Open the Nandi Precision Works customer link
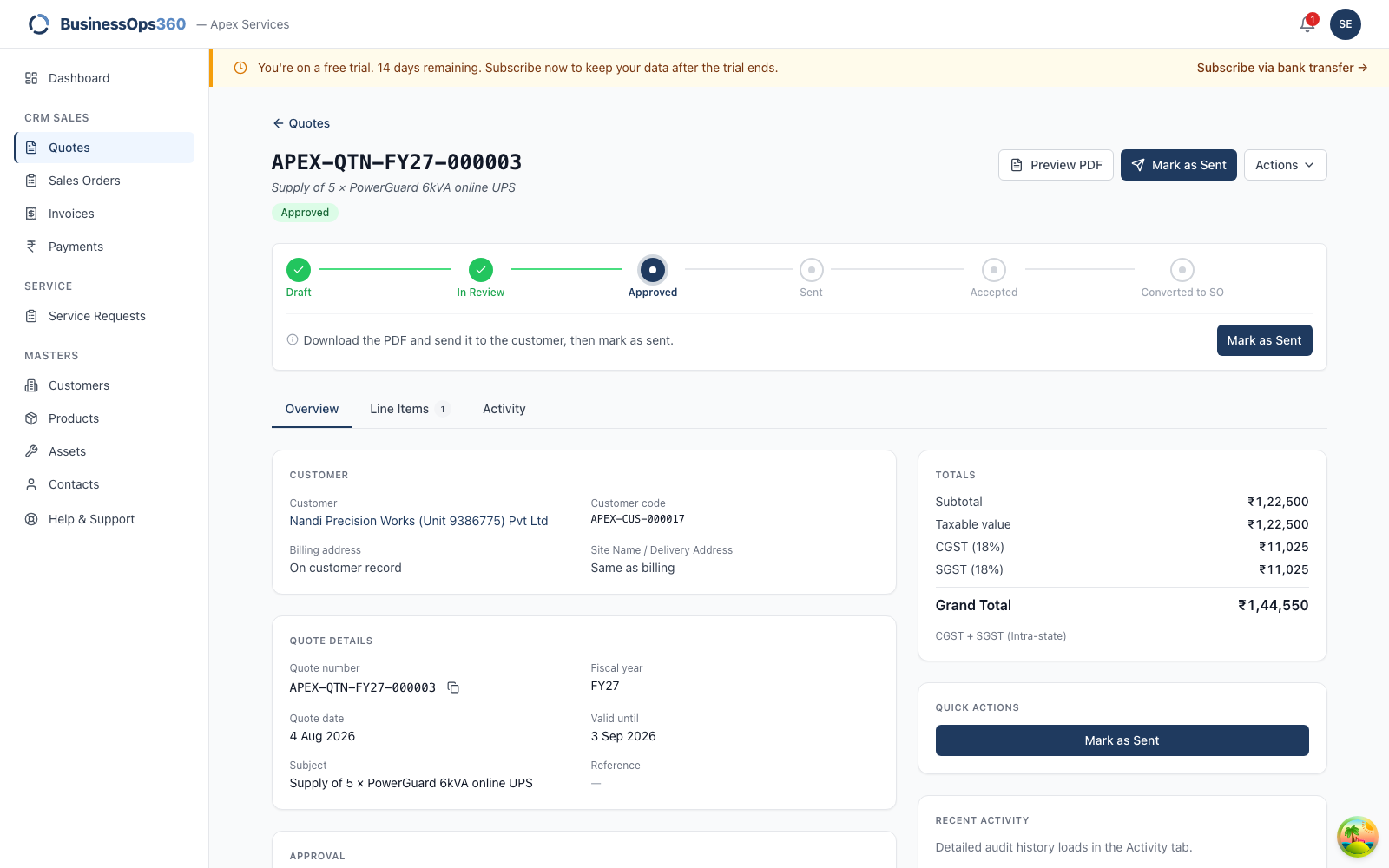Viewport: 1389px width, 868px height. [418, 521]
